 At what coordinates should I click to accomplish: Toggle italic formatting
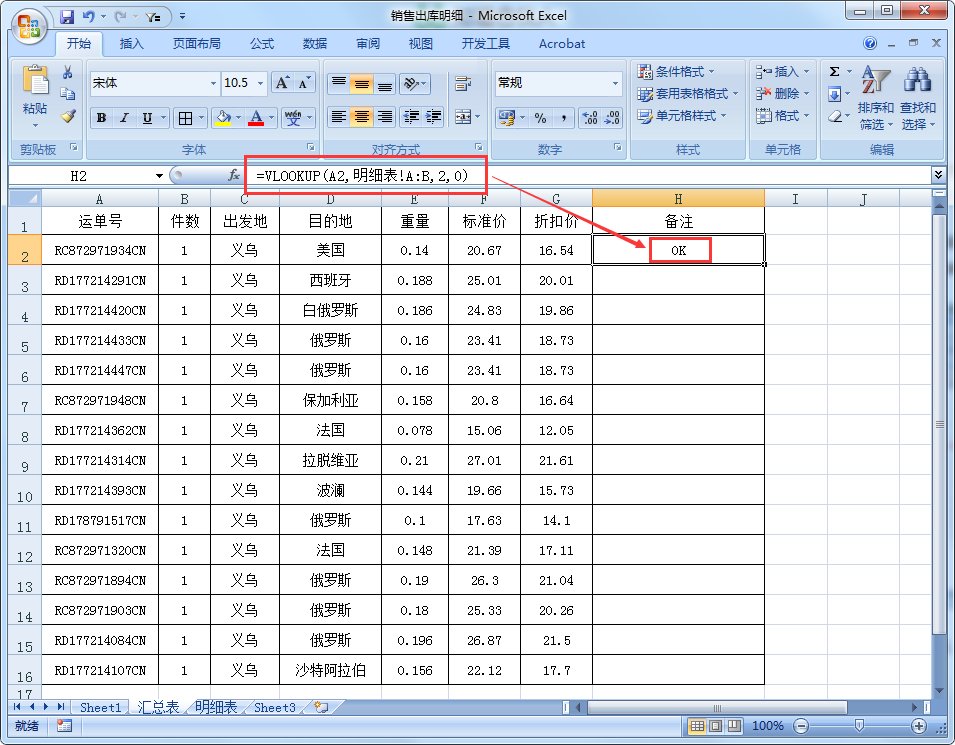(123, 118)
